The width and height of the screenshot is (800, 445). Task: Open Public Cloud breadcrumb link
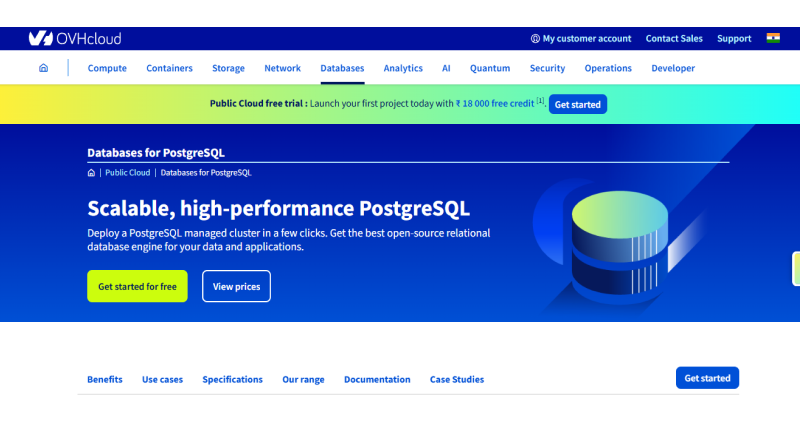pos(128,172)
